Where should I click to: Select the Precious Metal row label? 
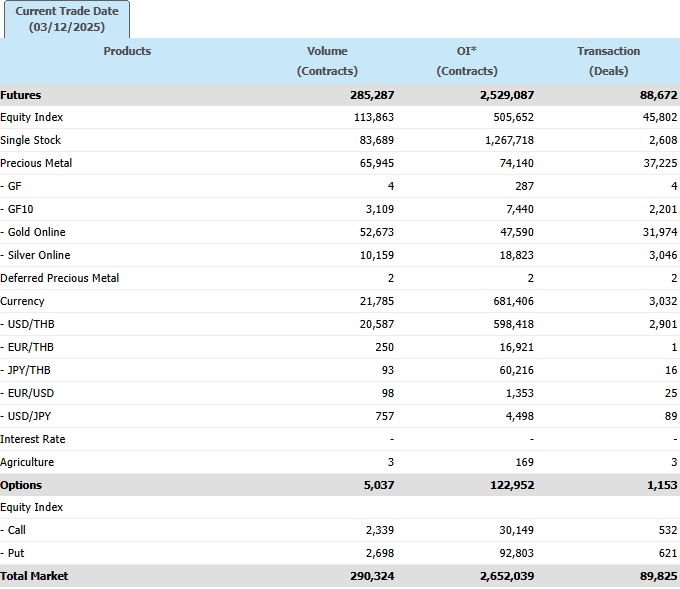pos(36,163)
